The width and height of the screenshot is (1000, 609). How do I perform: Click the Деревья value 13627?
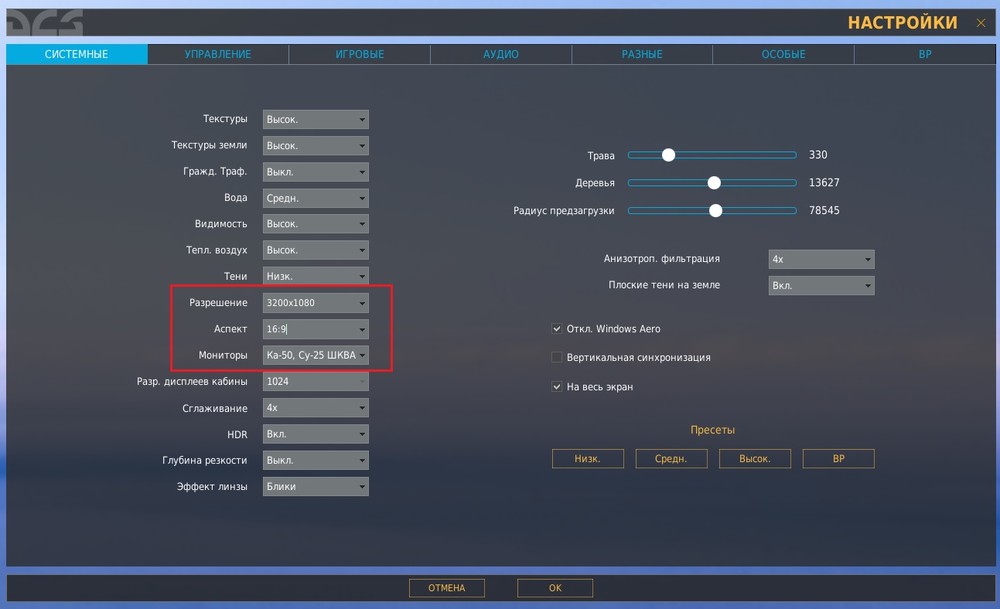(824, 182)
